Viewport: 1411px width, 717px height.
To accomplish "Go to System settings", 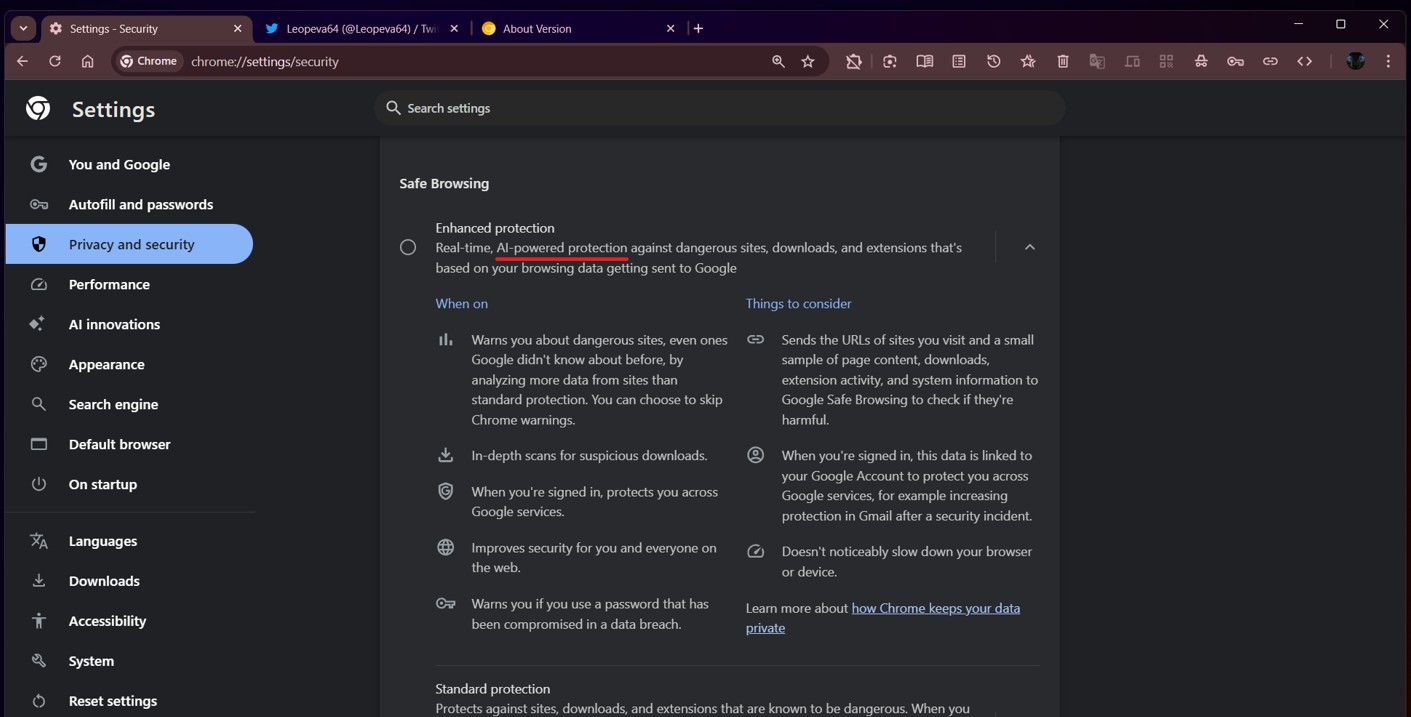I will click(129, 661).
